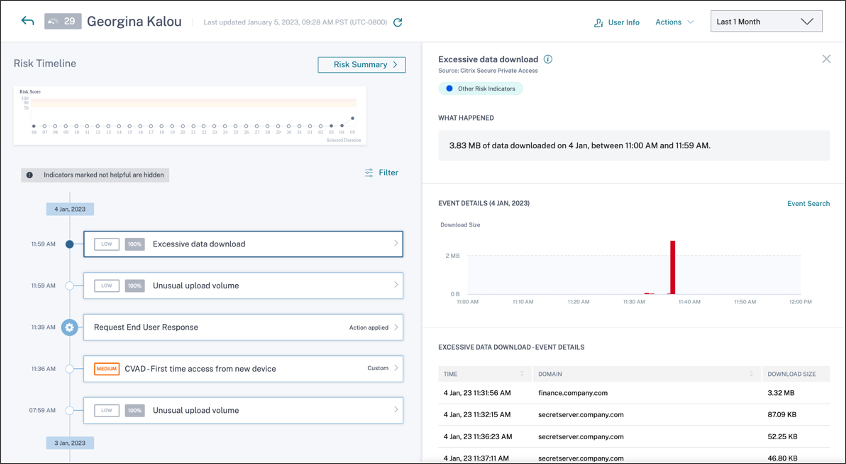Click the back arrow beside Georgina Kalou
The width and height of the screenshot is (846, 464).
coord(27,21)
